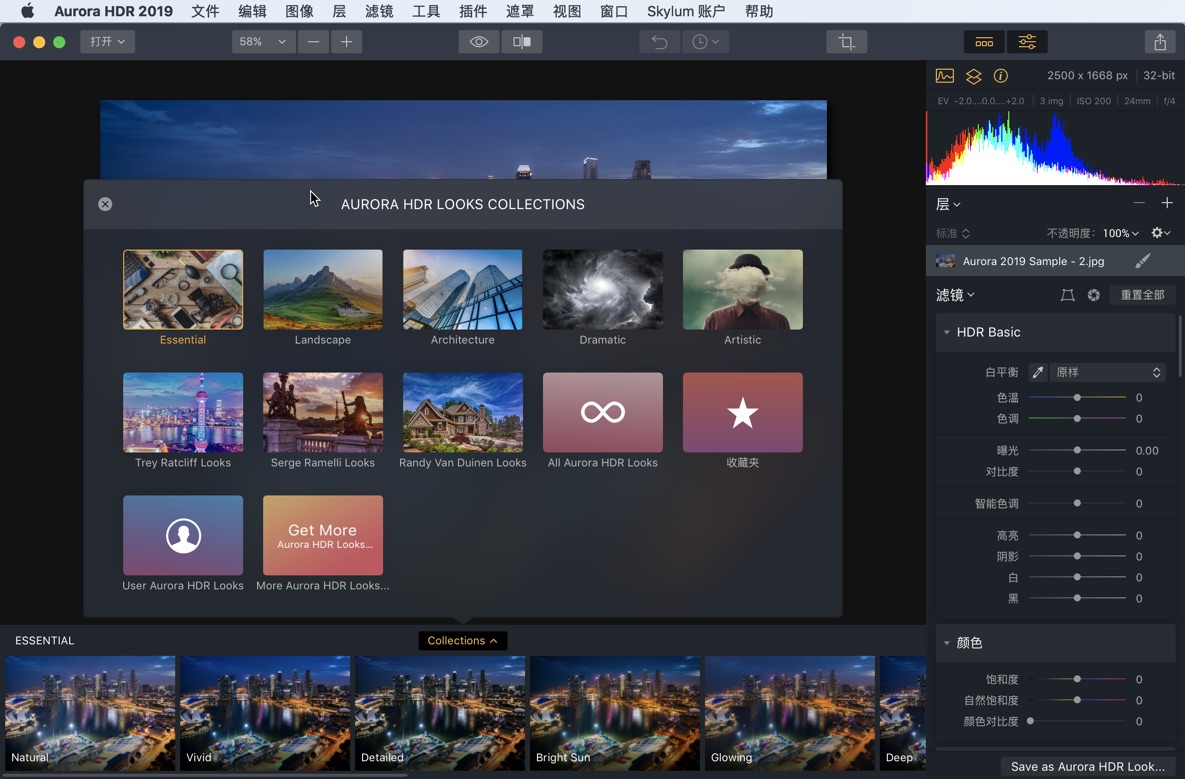Screen dimensions: 1185x779
Task: Adjust the 色温 slider
Action: coord(1077,397)
